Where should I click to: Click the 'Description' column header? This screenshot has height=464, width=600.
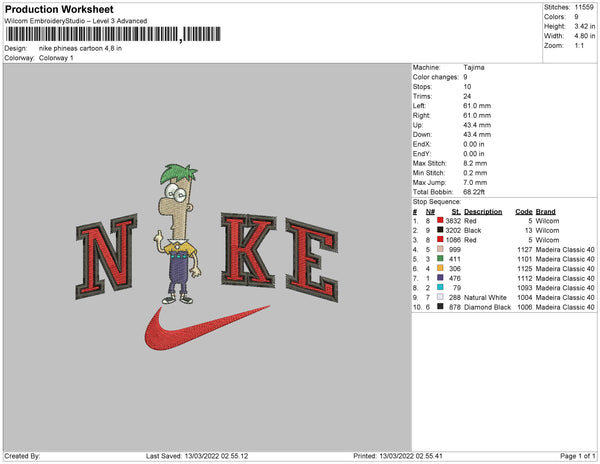coord(483,212)
